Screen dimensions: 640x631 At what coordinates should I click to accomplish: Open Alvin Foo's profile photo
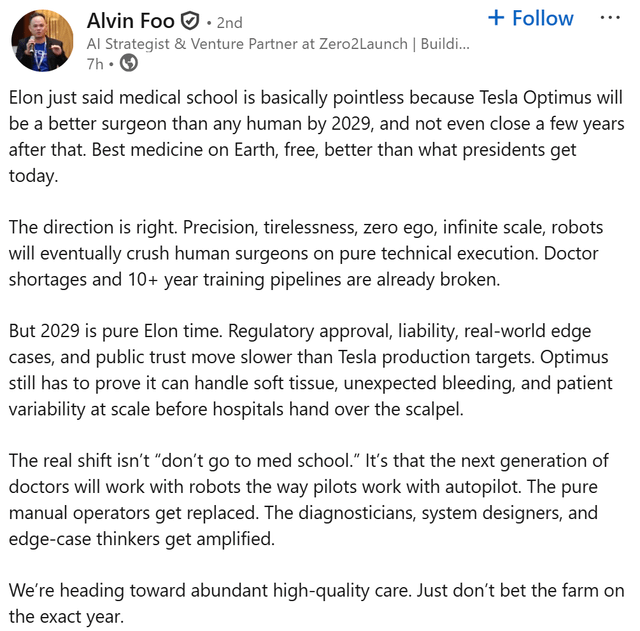[x=42, y=41]
